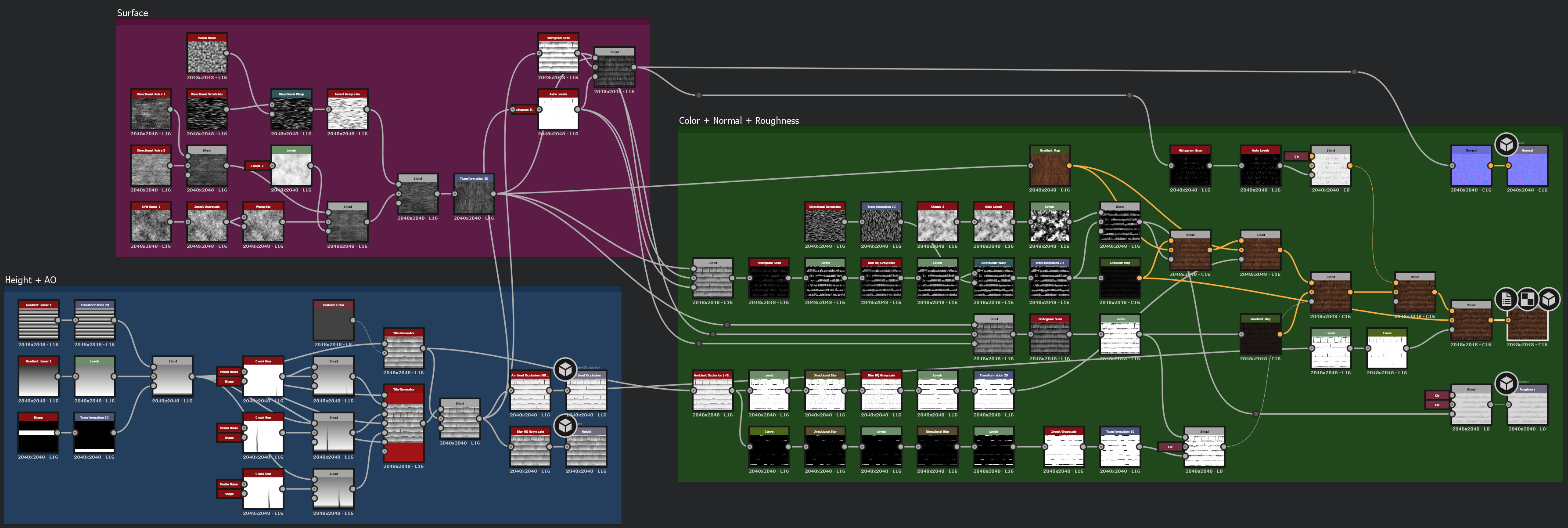Select the Directional Noise 1 node
1568x528 pixels.
tap(151, 110)
